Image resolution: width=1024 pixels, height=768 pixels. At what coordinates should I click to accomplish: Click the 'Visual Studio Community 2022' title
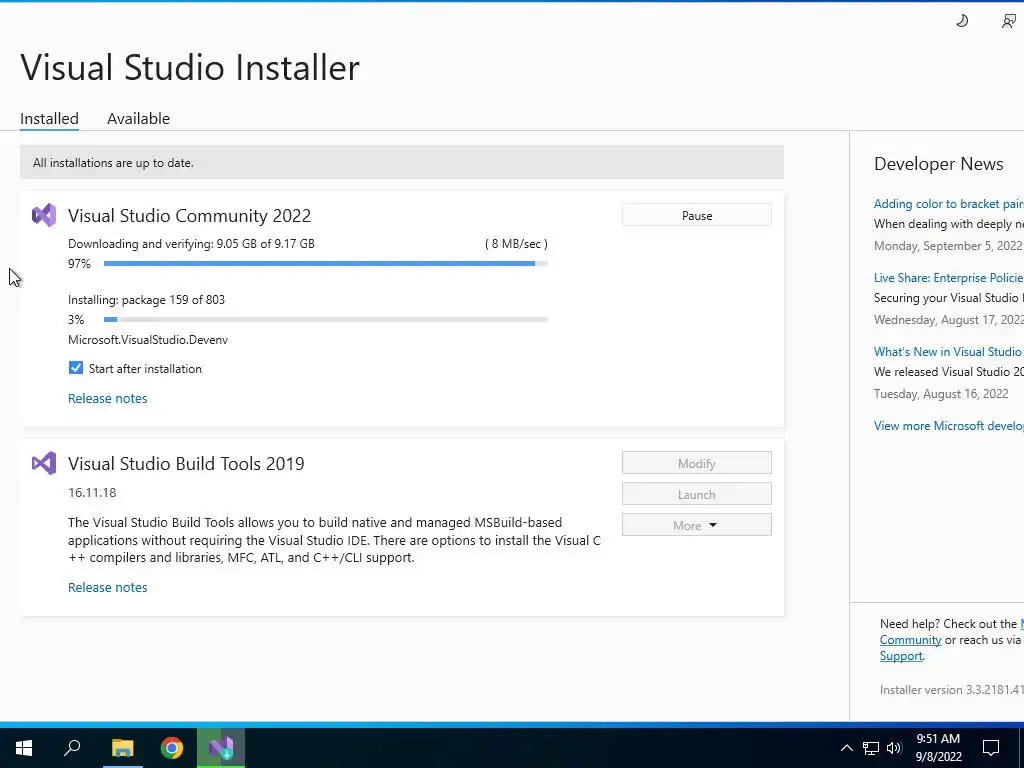(189, 216)
